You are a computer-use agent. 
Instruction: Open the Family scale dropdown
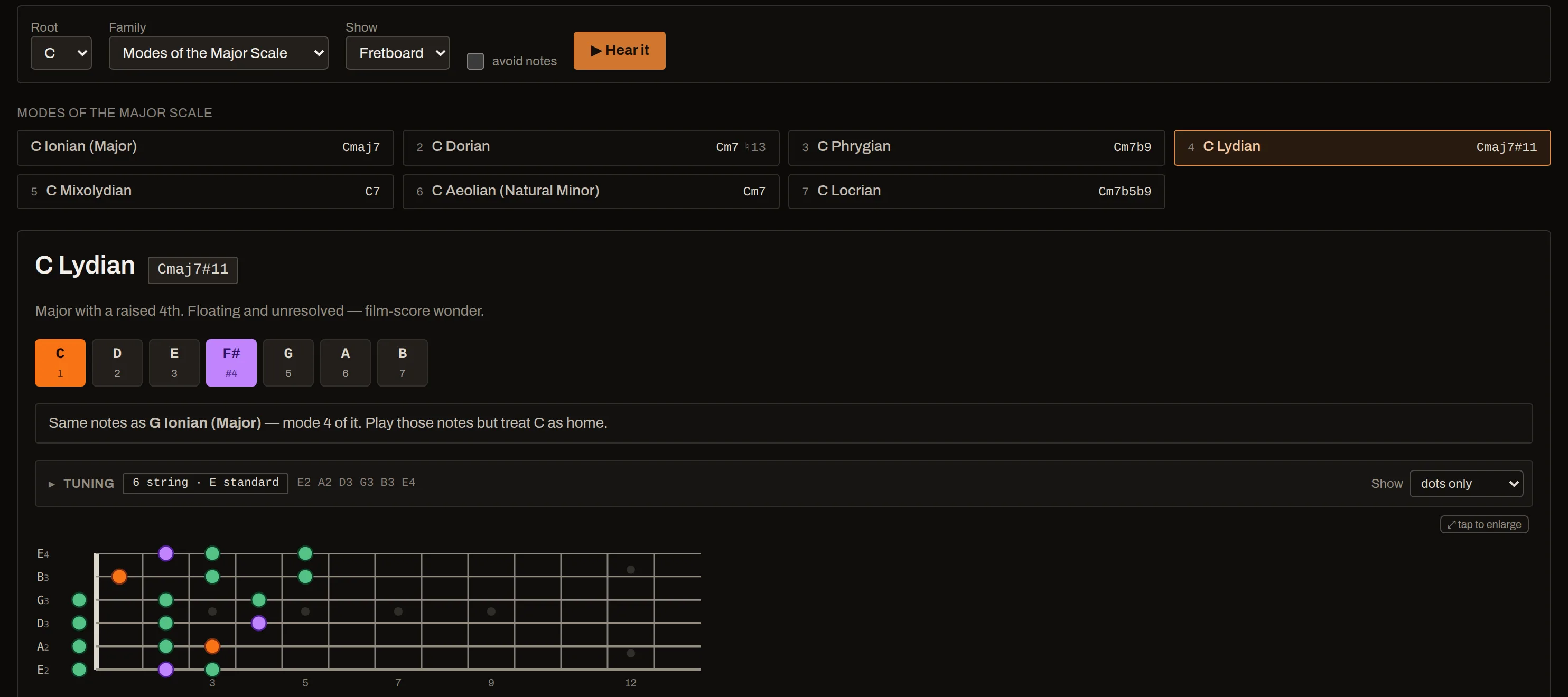tap(219, 53)
